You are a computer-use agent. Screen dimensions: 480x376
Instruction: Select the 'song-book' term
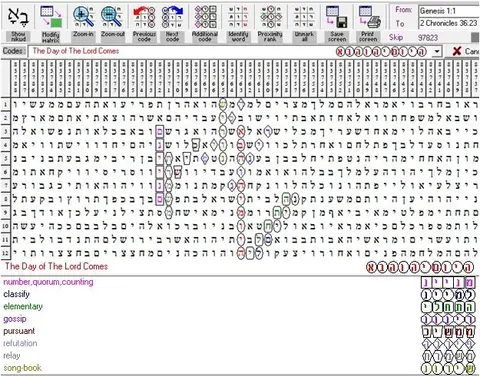(22, 368)
